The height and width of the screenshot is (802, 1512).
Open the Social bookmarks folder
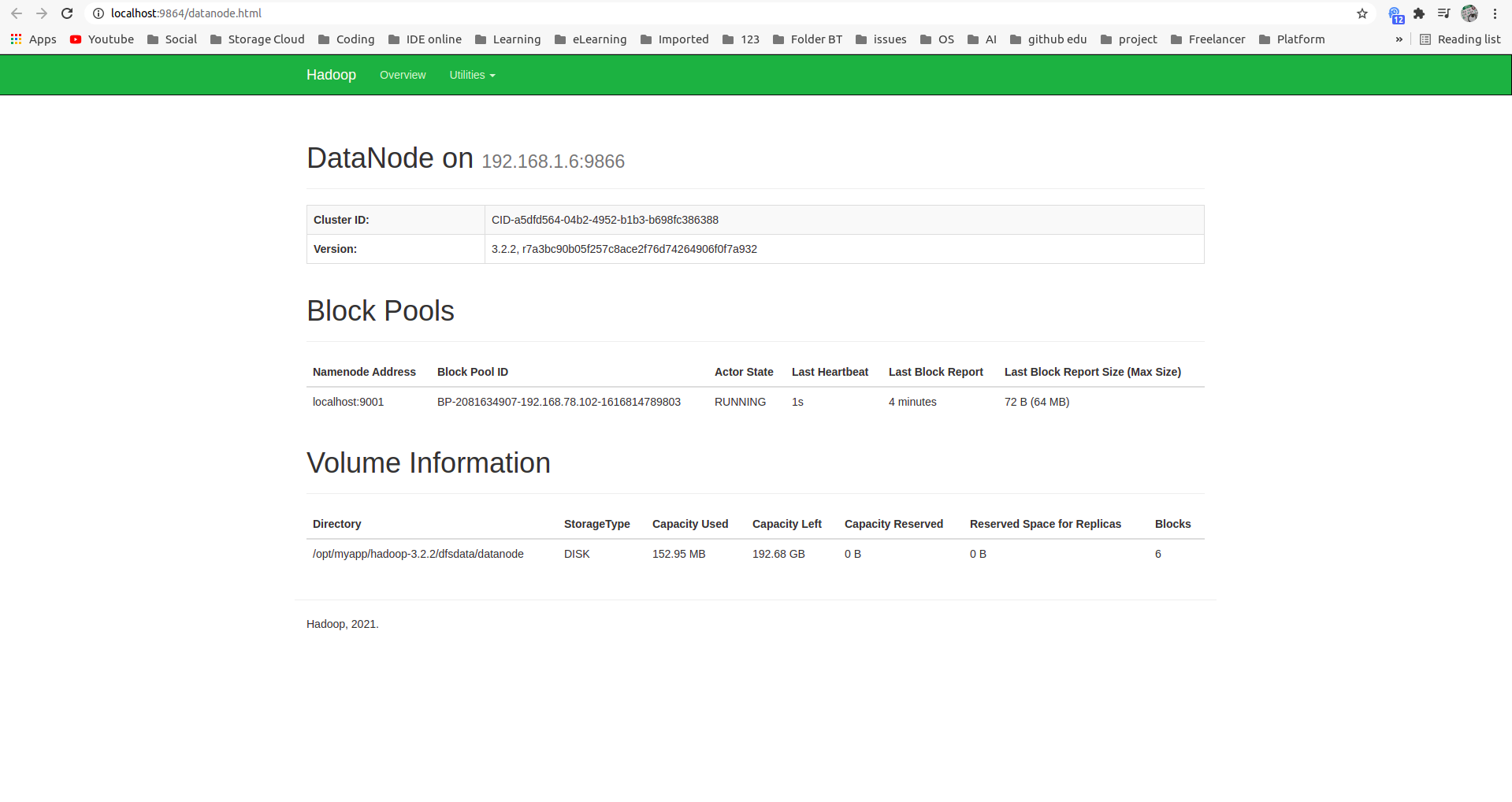point(172,39)
